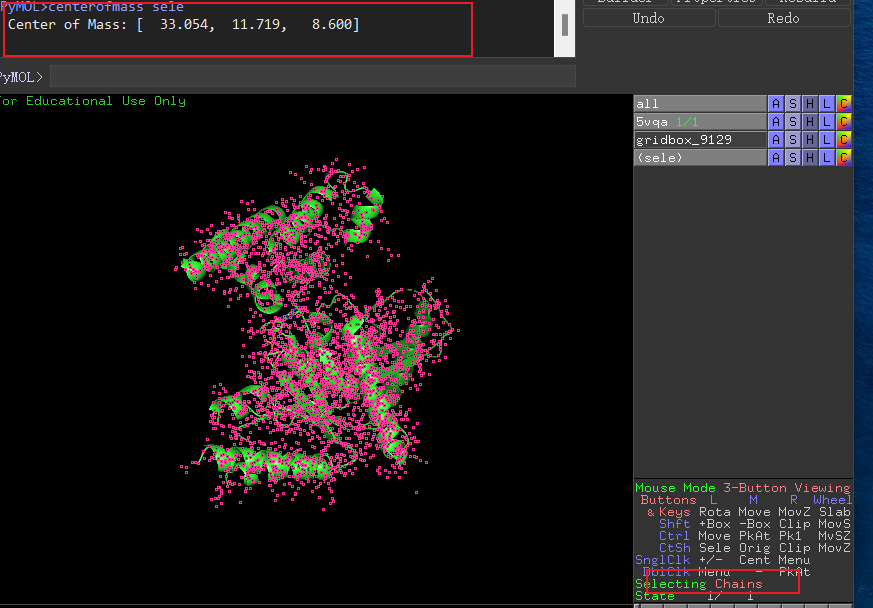Screen dimensions: 873x608
Task: Open the Label menu for 5vqa
Action: pyautogui.click(x=827, y=121)
